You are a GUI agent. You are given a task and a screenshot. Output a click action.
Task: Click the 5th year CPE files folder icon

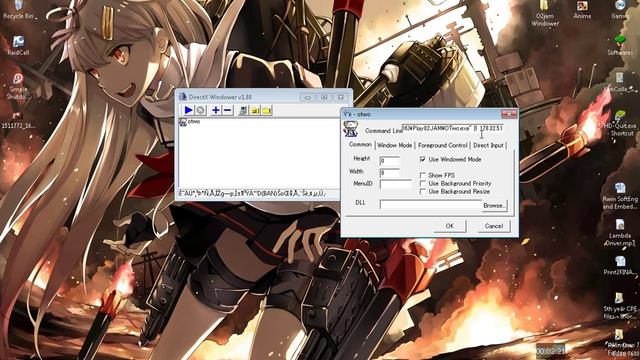(x=620, y=305)
